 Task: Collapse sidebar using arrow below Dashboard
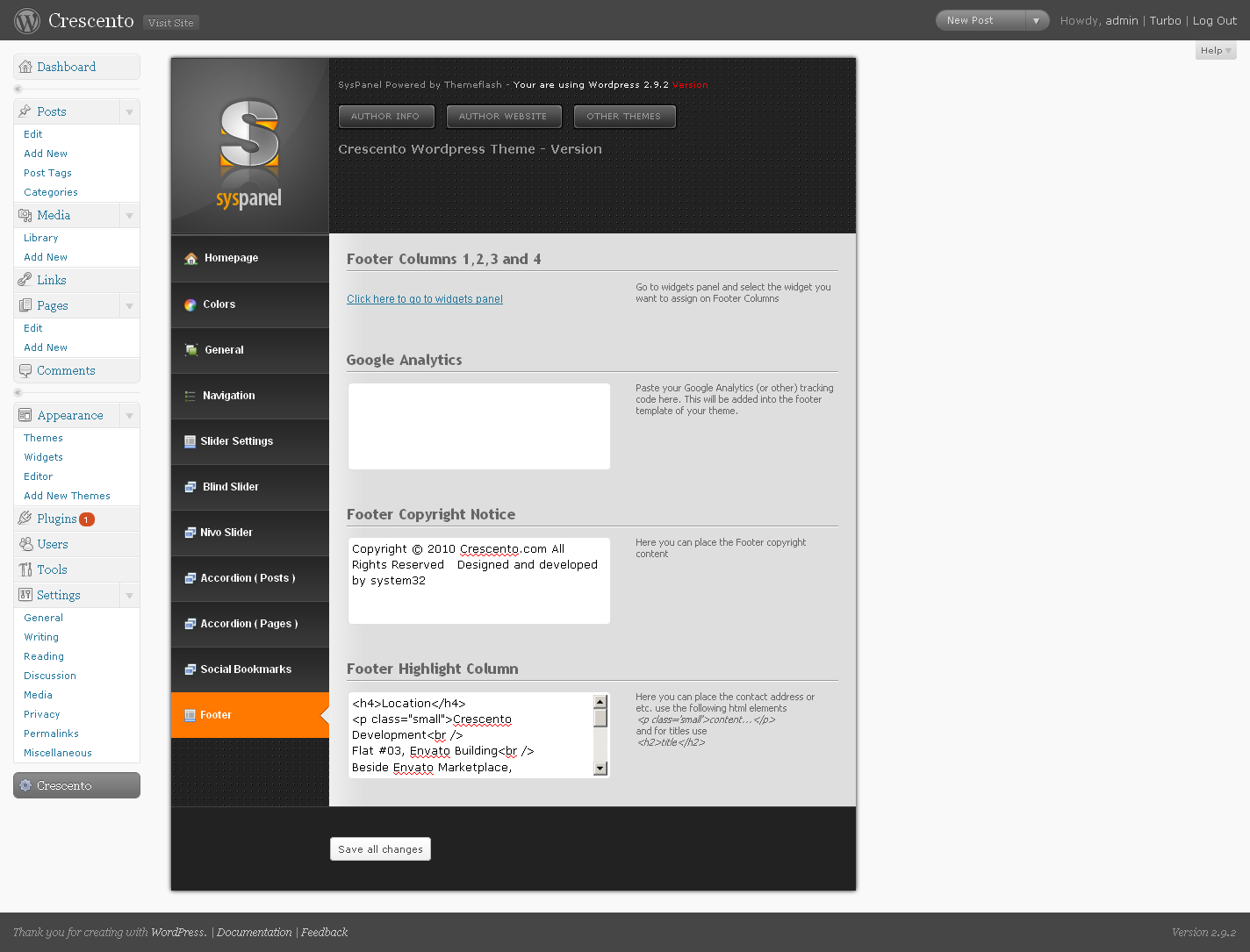(18, 89)
